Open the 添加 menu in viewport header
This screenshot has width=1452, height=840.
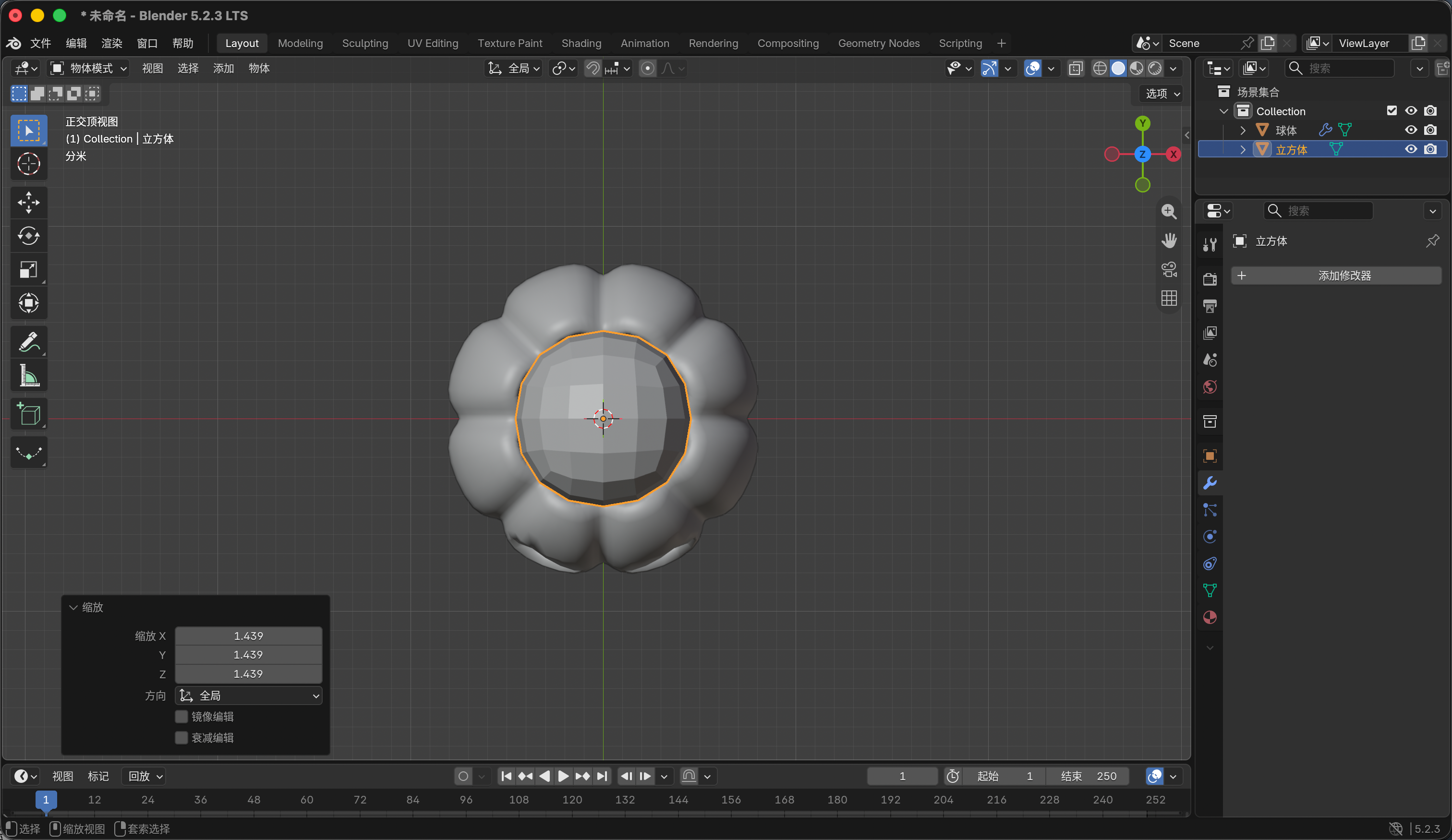[x=223, y=69]
